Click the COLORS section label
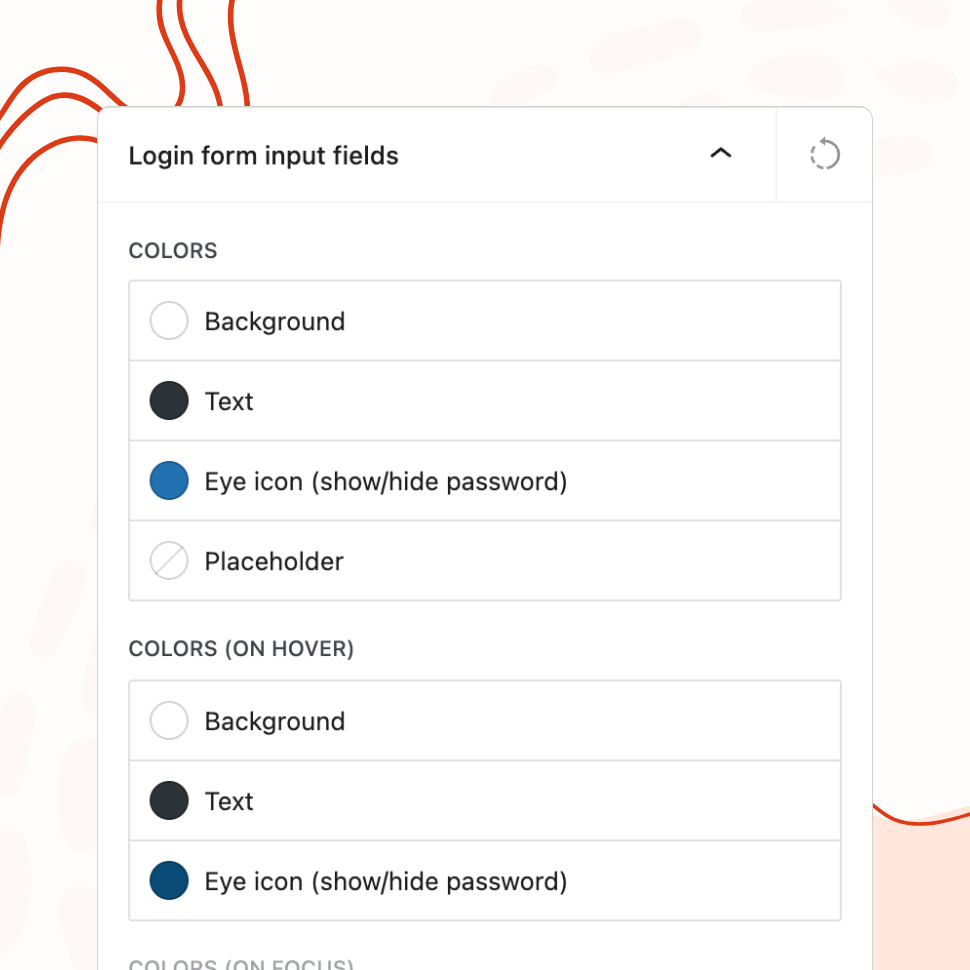This screenshot has height=970, width=970. point(173,250)
